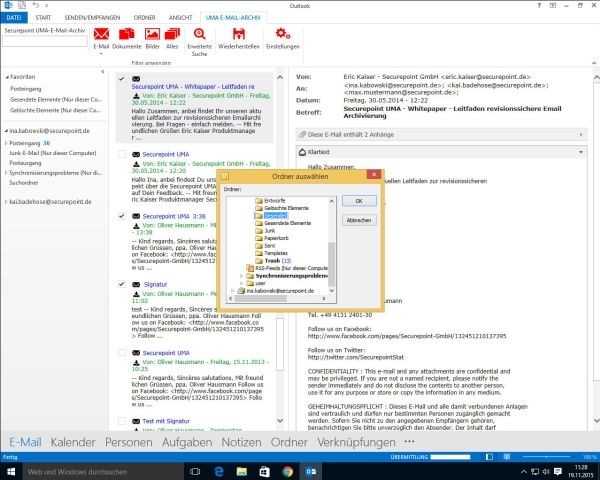
Task: Switch to ANSICHT tab
Action: coord(180,18)
